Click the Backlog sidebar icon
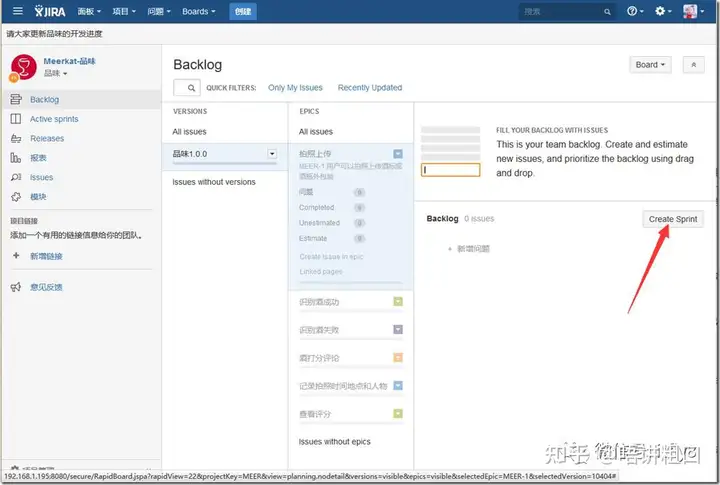The image size is (720, 485). (16, 99)
